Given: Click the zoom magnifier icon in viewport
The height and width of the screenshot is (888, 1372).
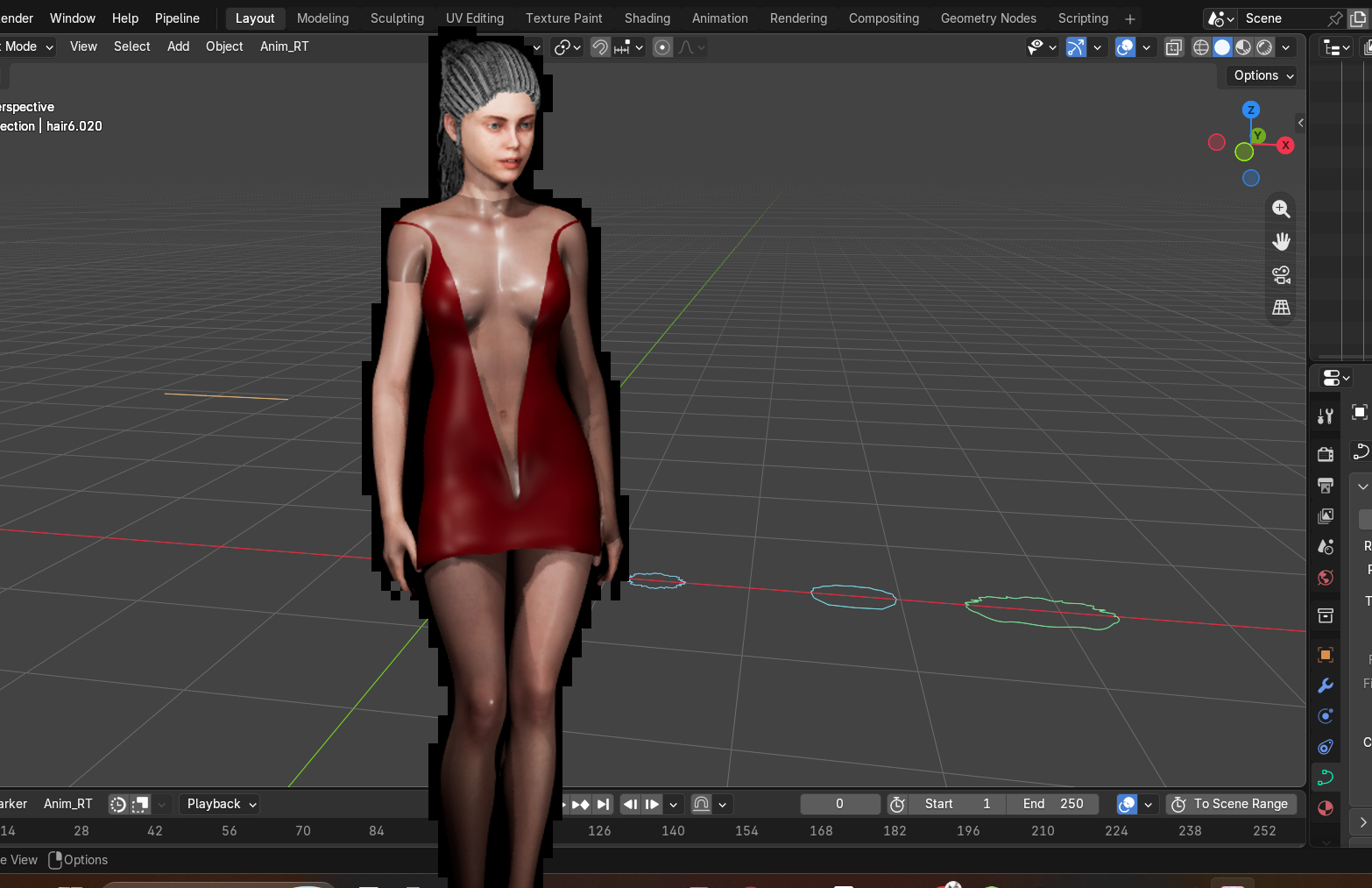Looking at the screenshot, I should pyautogui.click(x=1281, y=209).
